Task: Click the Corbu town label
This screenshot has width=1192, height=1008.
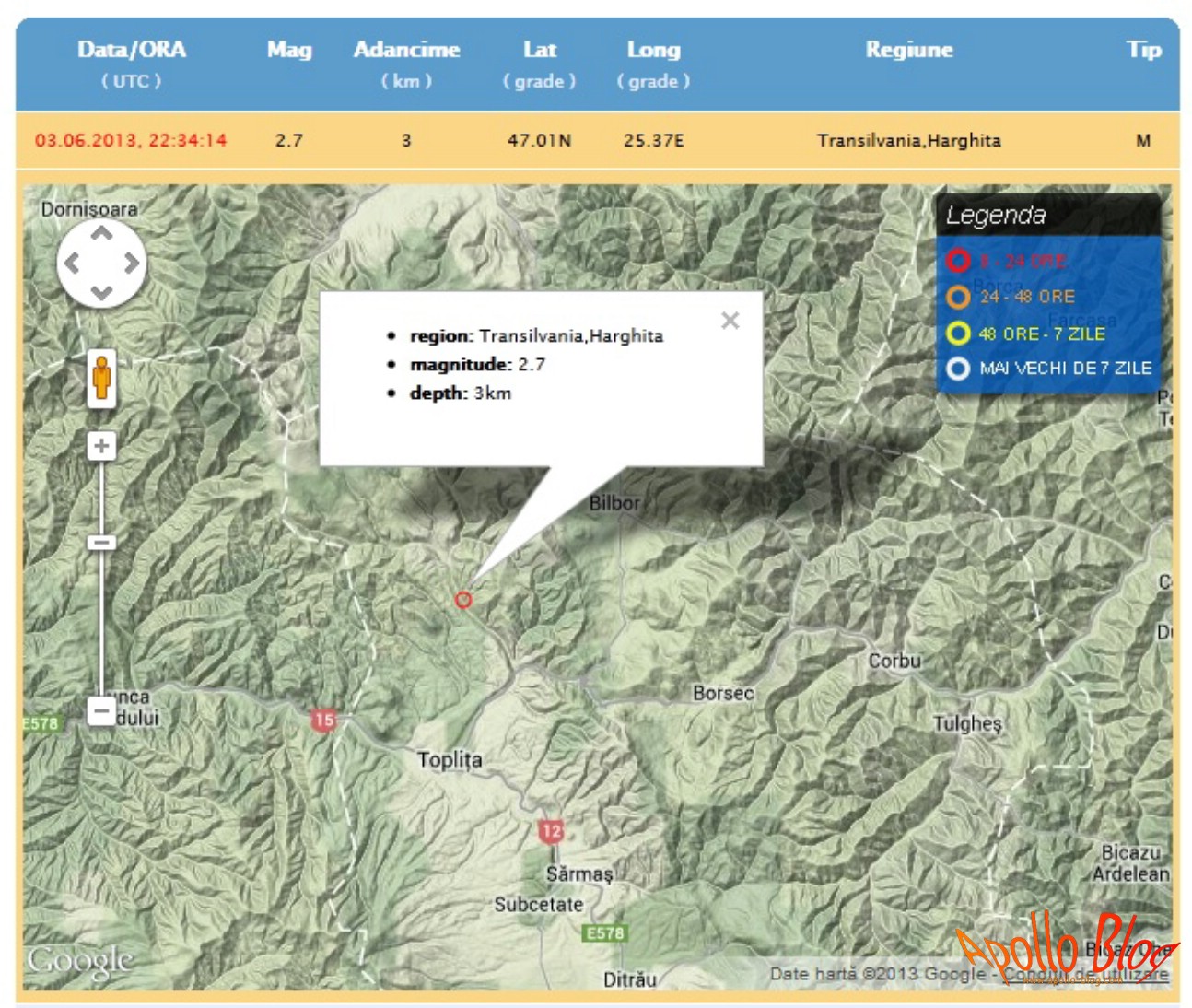Action: point(894,661)
